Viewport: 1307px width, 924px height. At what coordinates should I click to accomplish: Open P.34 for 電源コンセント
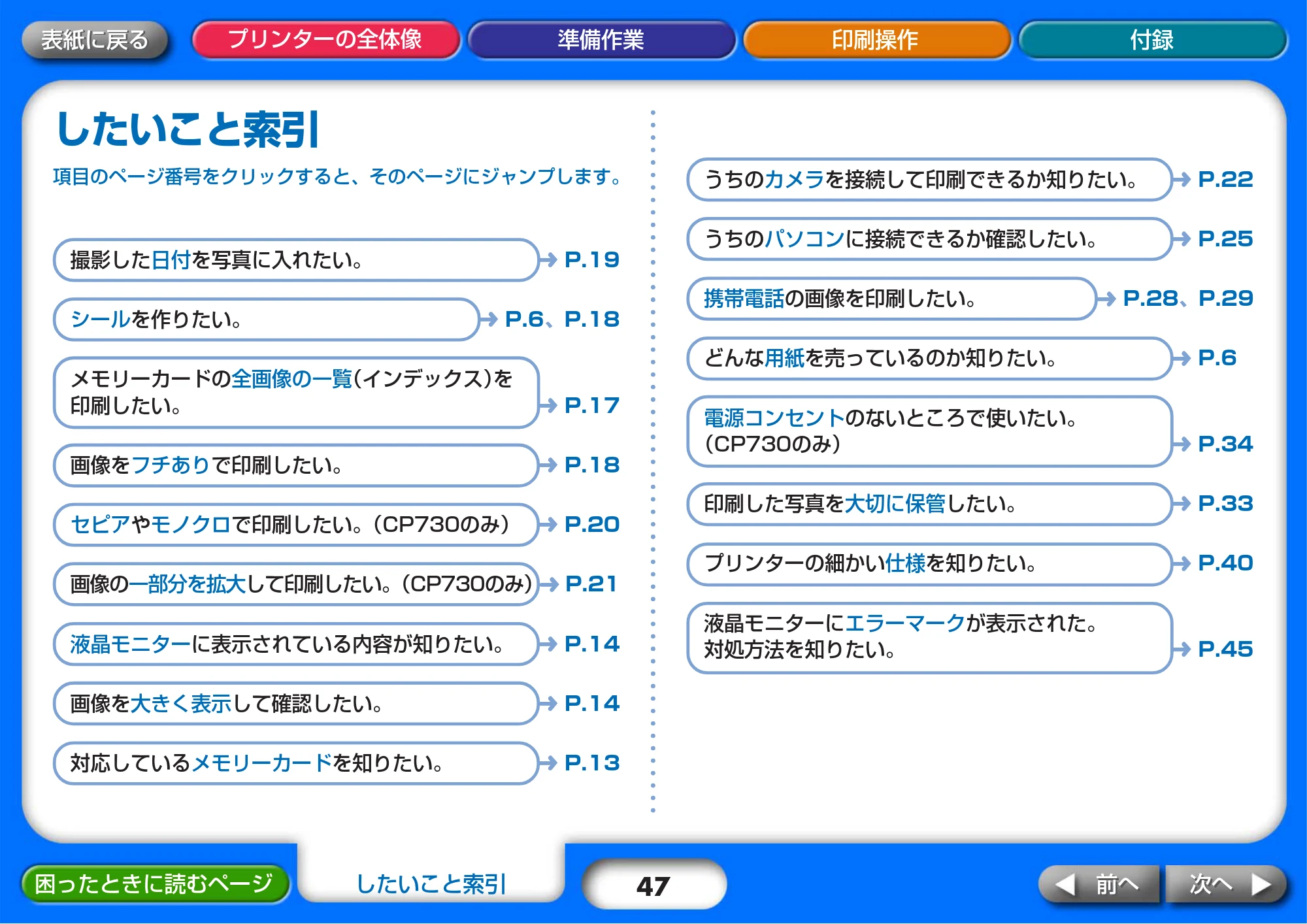click(1225, 444)
